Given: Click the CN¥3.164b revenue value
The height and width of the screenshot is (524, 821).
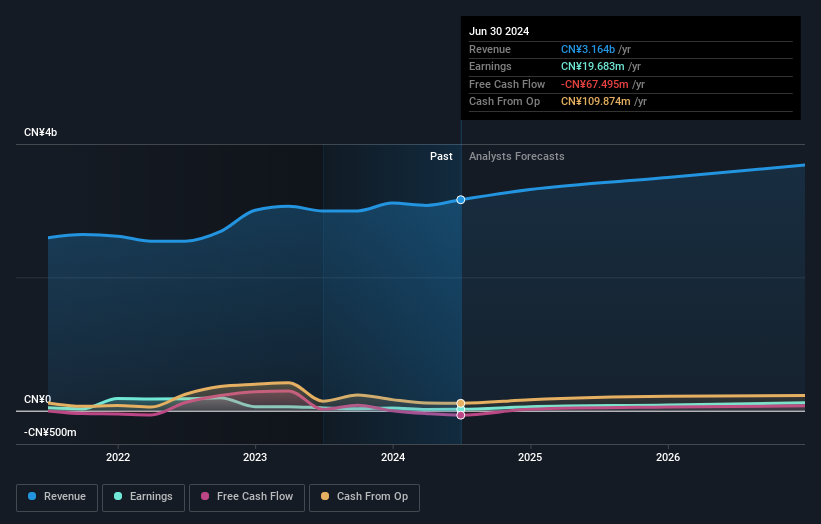Looking at the screenshot, I should (588, 49).
